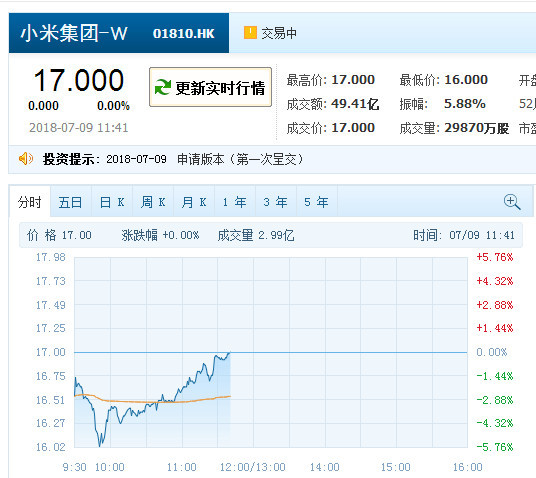Click the 涨跌幅 +0.00% readout in chart header
This screenshot has height=478, width=536.
coord(160,235)
